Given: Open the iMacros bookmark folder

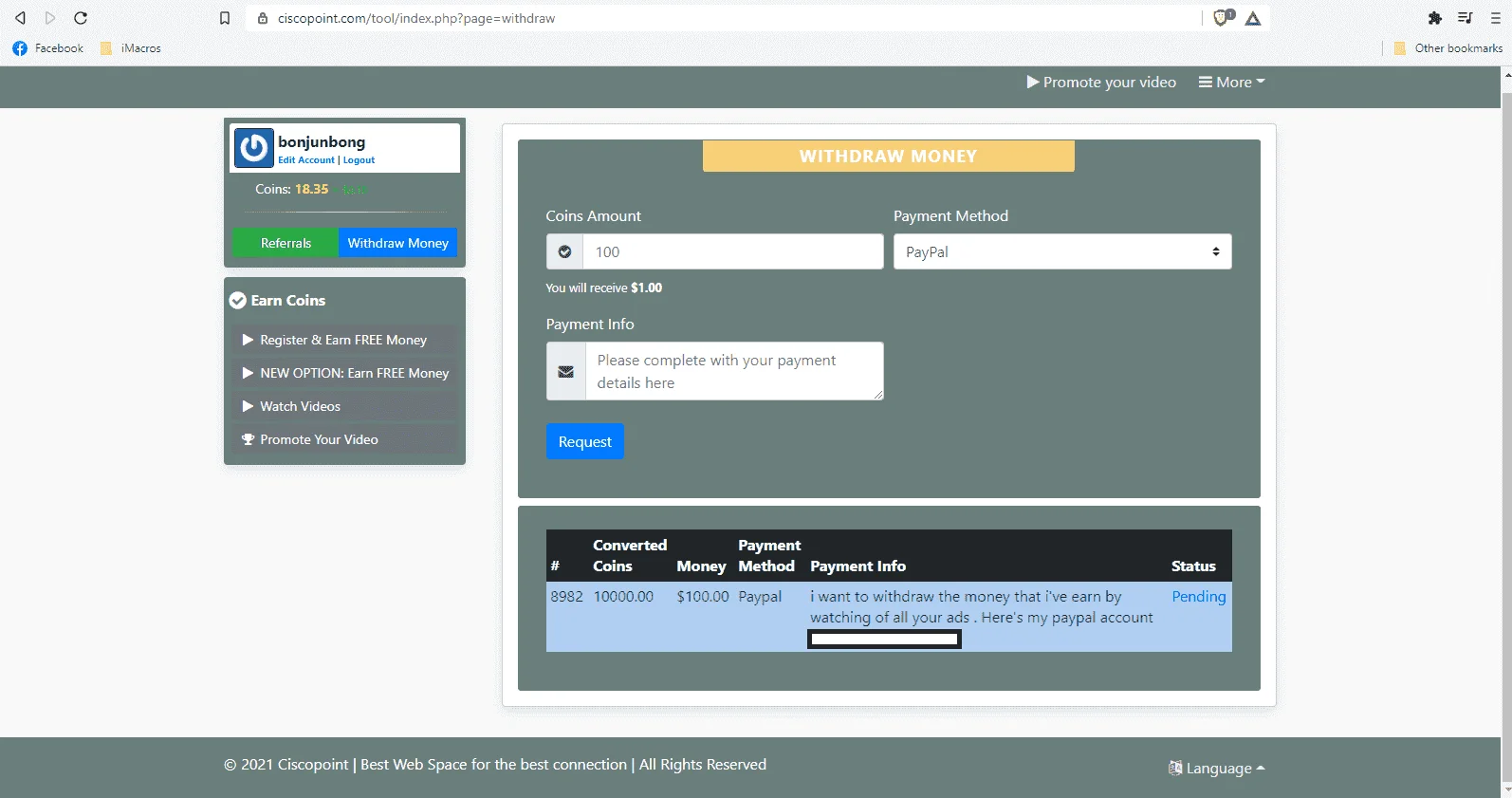Looking at the screenshot, I should pyautogui.click(x=131, y=48).
